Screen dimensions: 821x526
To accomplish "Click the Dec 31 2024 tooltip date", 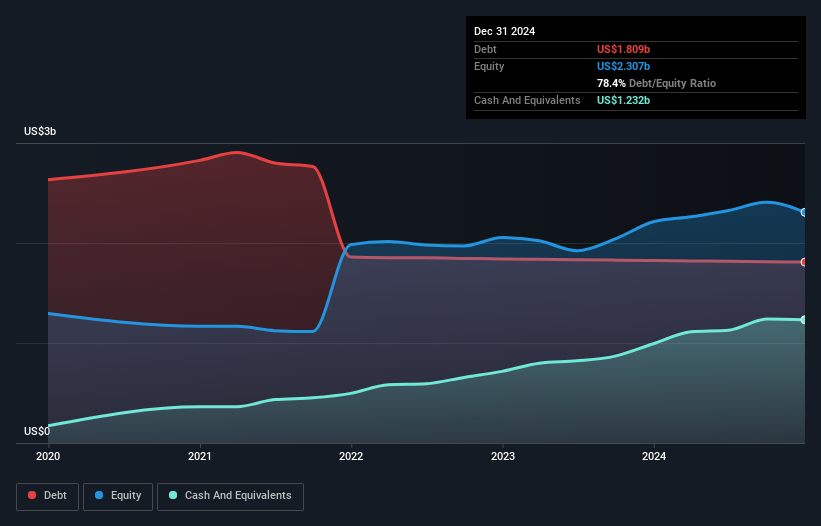I will (504, 31).
